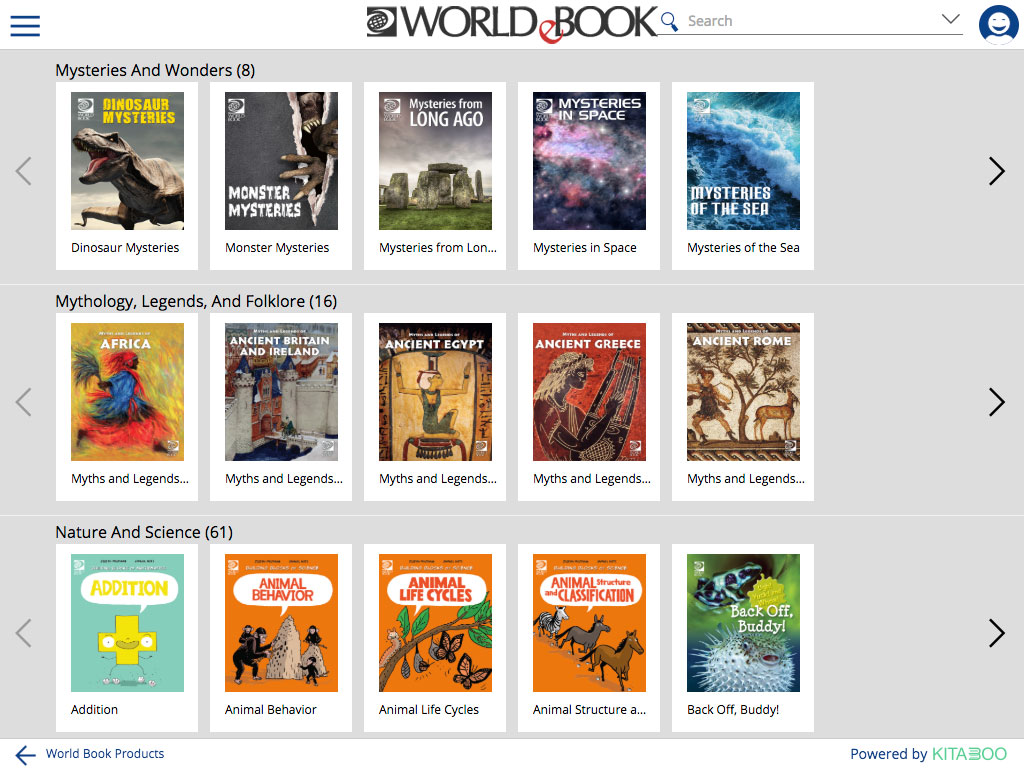Open Animal Structure and Classification cover
Image resolution: width=1024 pixels, height=768 pixels.
[589, 623]
